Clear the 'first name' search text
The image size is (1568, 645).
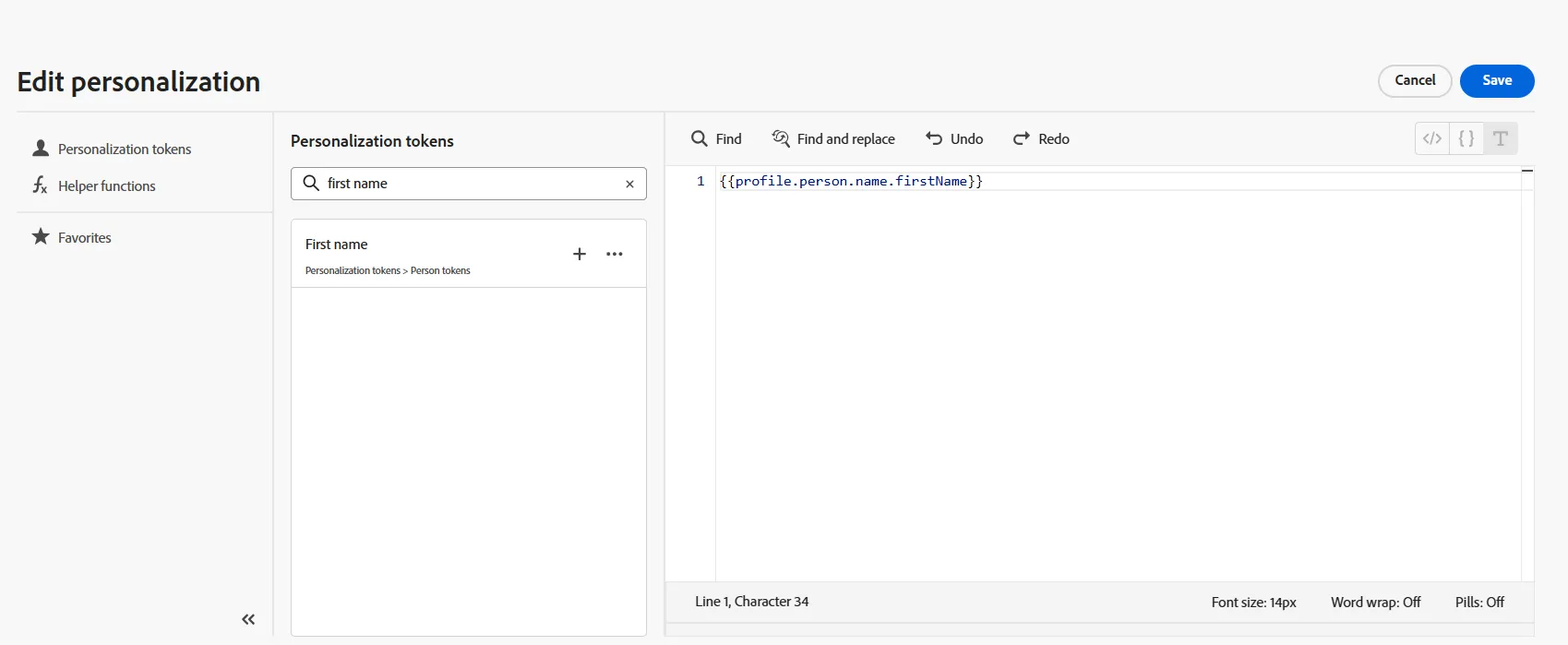point(629,184)
